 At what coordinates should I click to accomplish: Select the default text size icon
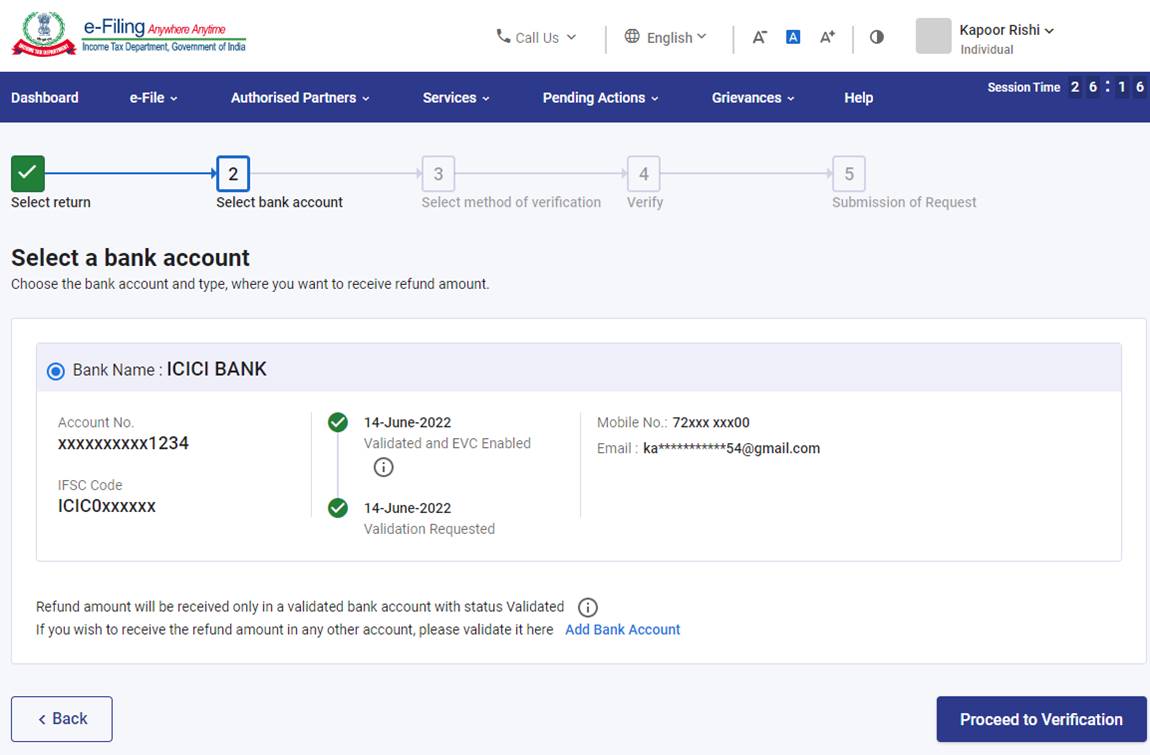[792, 36]
